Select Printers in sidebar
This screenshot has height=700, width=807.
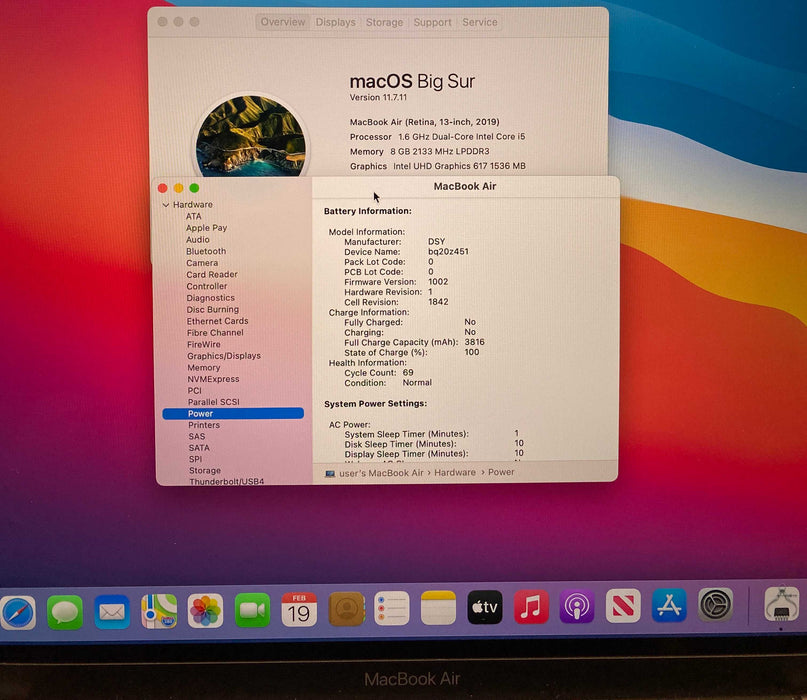click(204, 425)
